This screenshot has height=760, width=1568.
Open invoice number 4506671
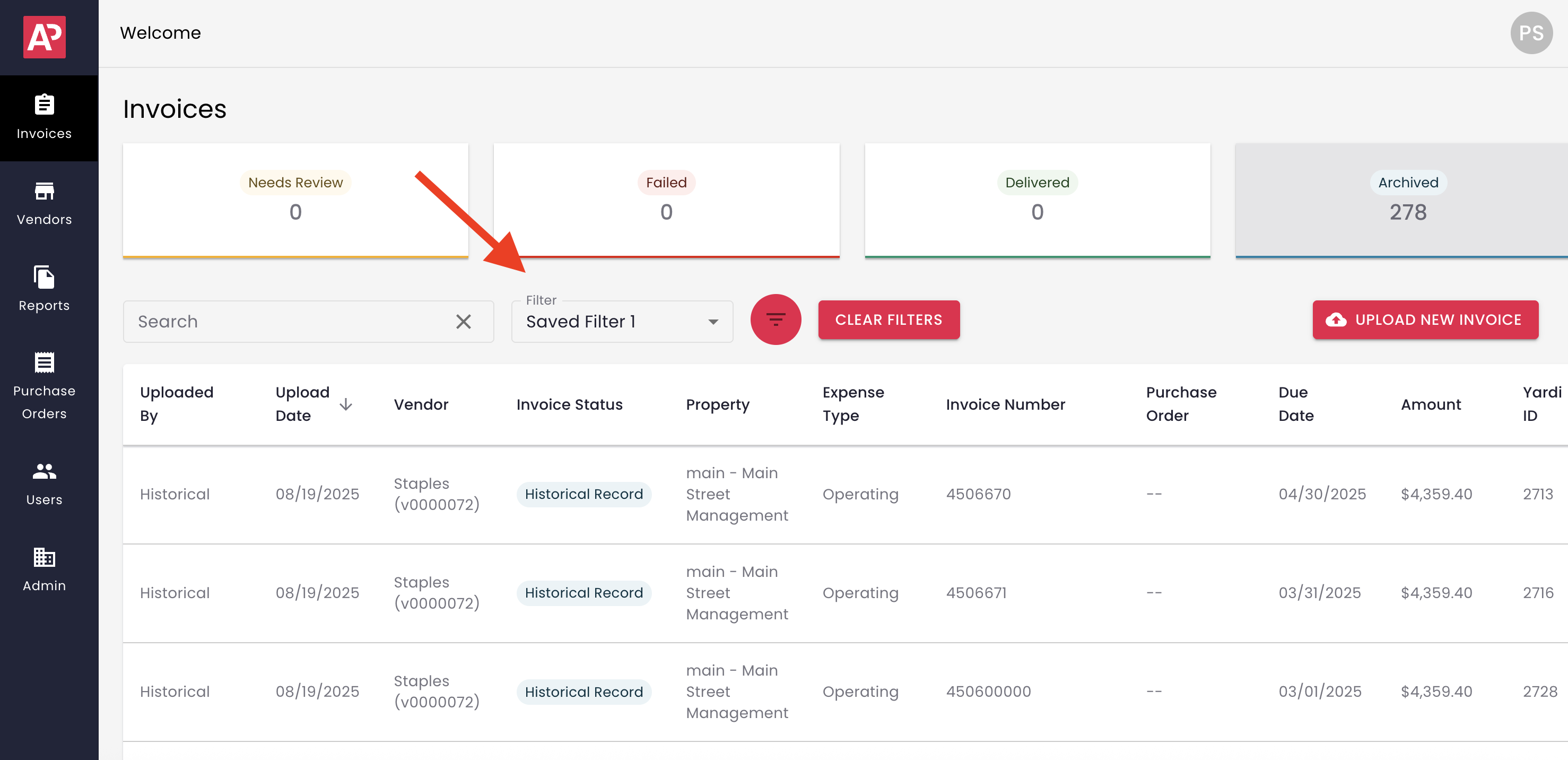pos(977,592)
